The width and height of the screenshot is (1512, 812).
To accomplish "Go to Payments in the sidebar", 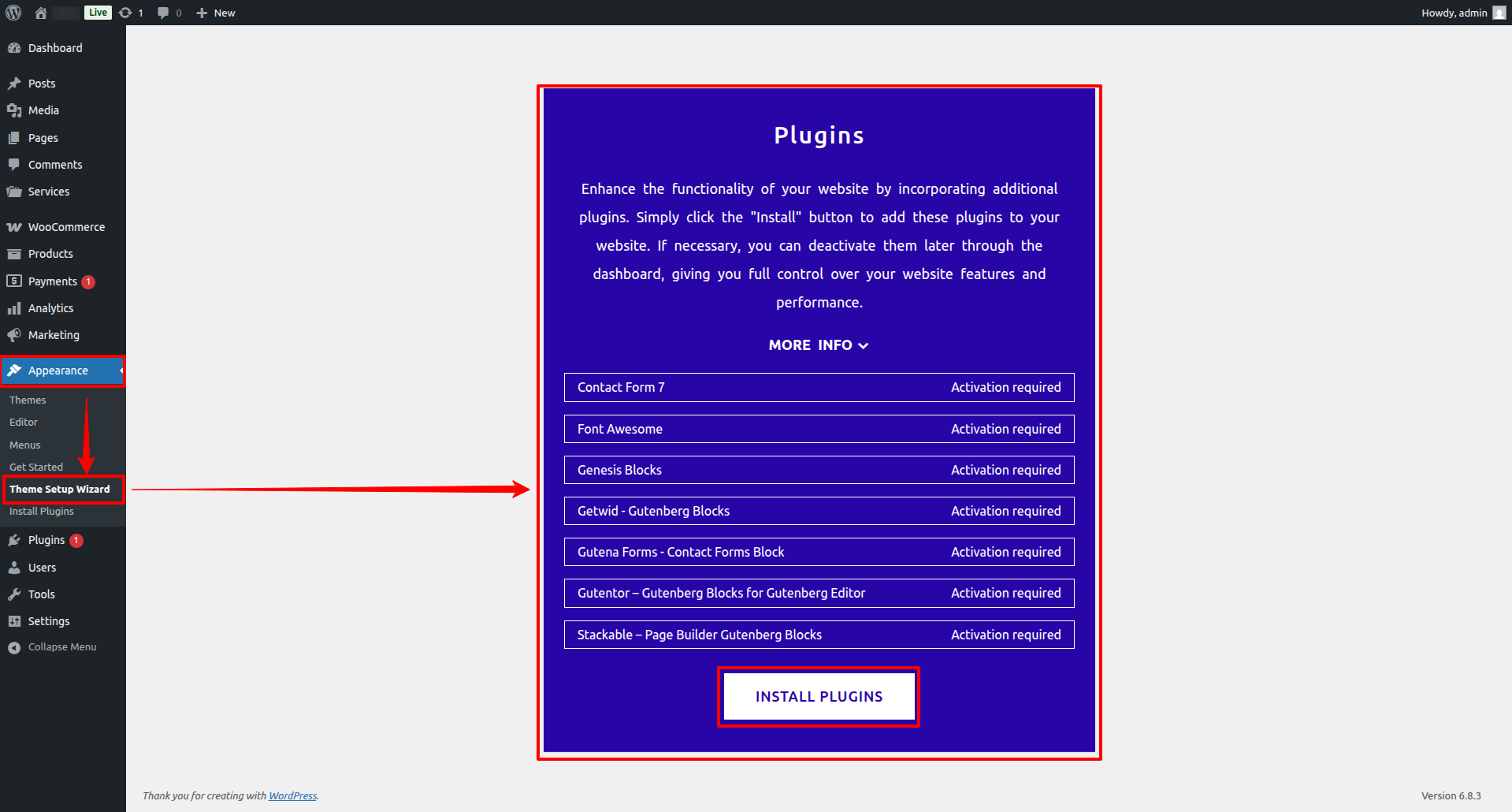I will 53,281.
